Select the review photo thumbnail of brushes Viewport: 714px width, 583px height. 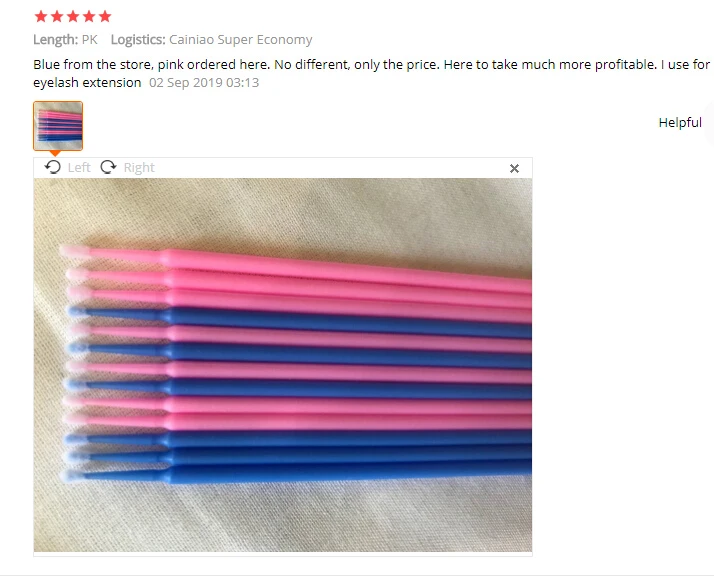[x=58, y=126]
